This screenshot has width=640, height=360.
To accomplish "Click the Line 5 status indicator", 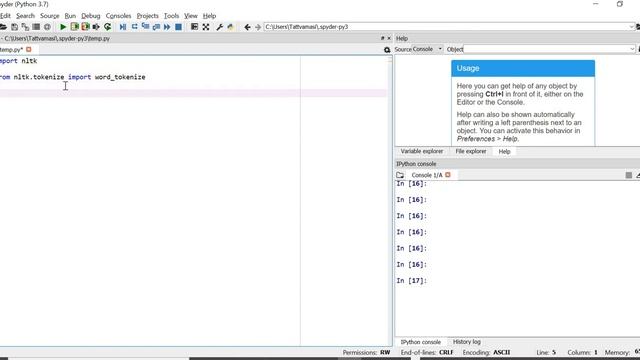I will (x=546, y=353).
